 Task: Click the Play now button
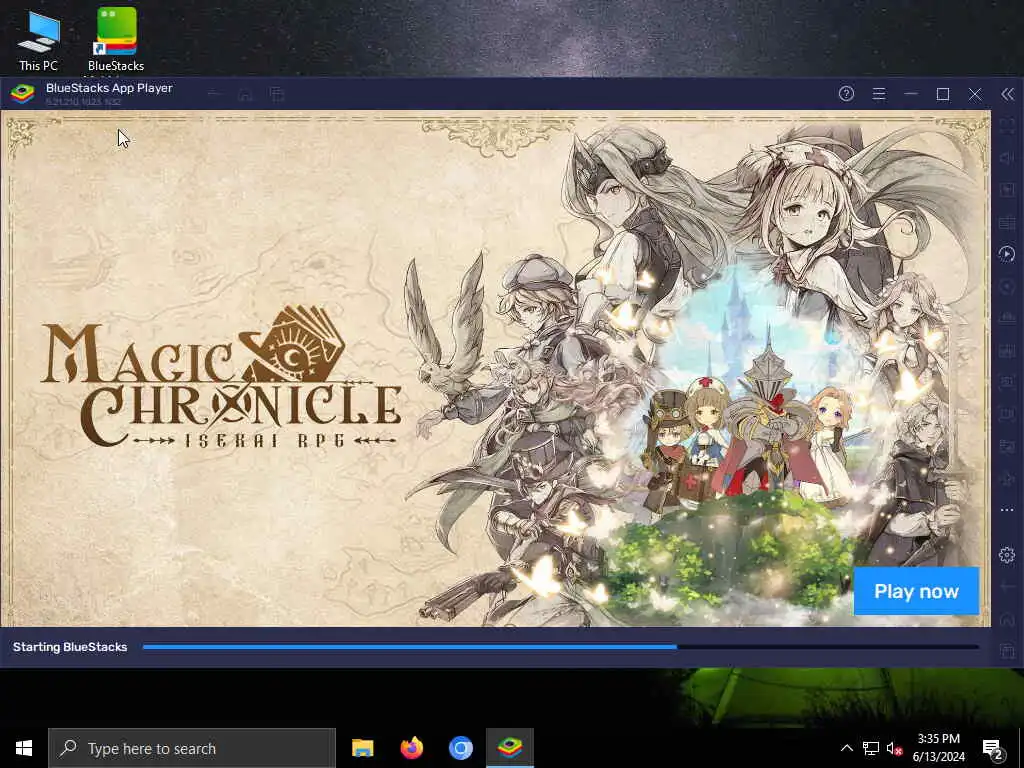click(x=916, y=591)
